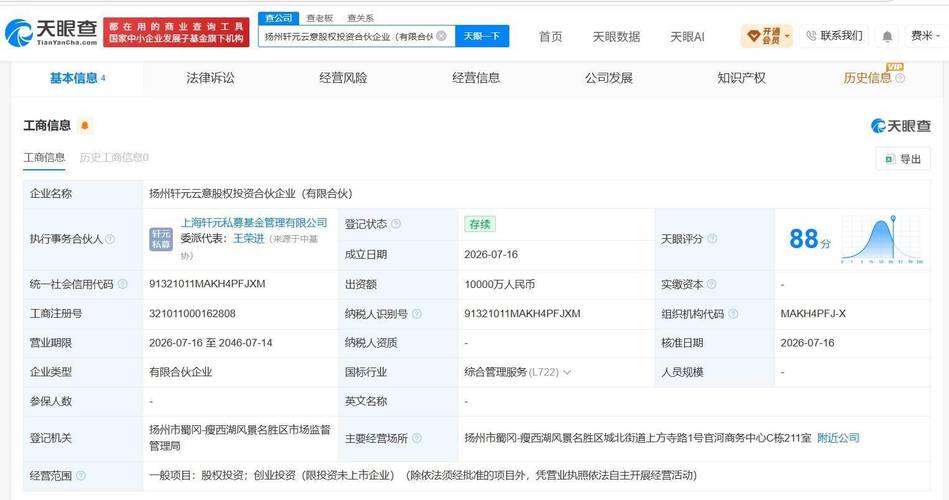This screenshot has width=949, height=500.
Task: Open the 经营风险 tab
Action: tap(343, 78)
